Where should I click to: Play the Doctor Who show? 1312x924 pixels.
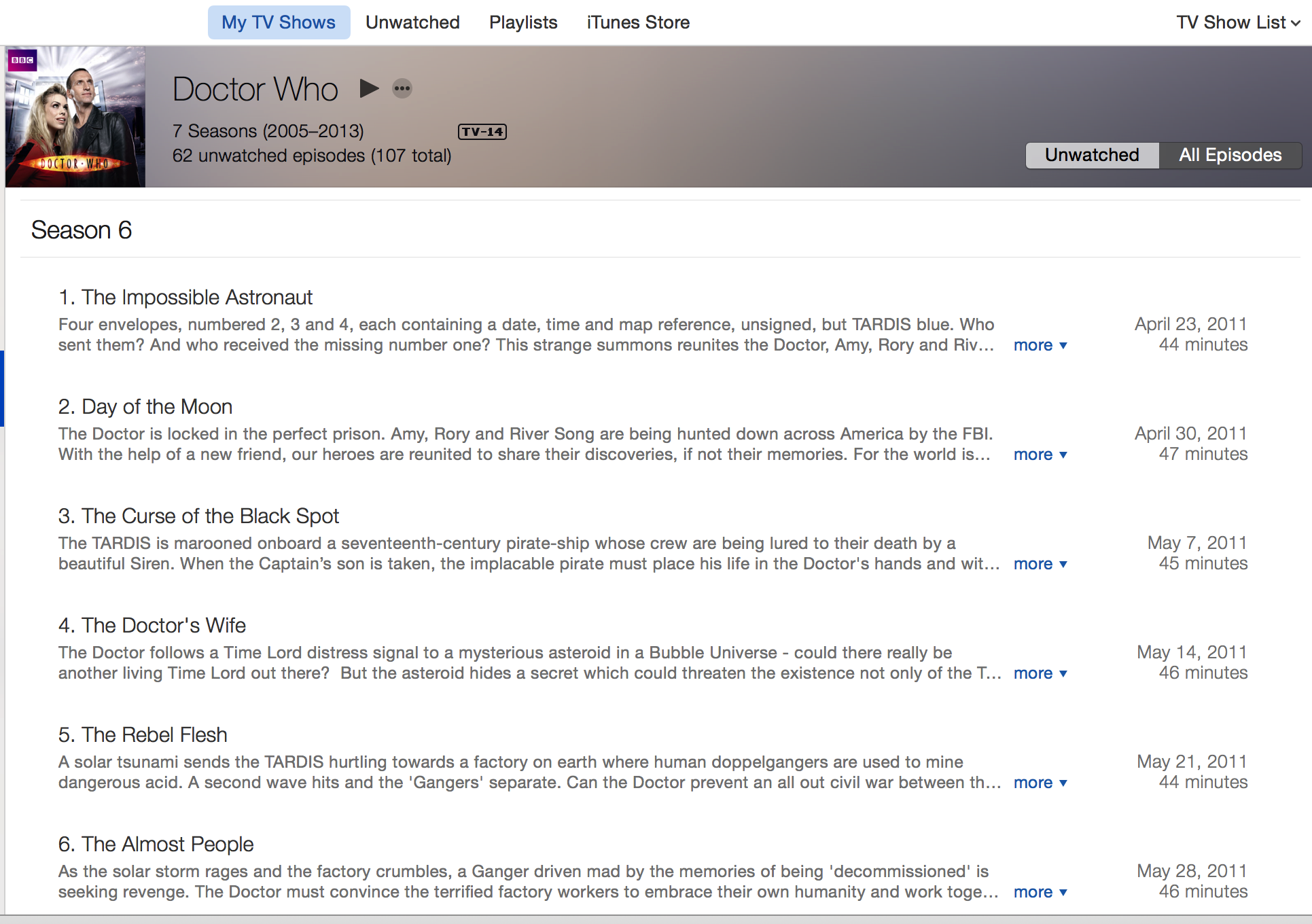(369, 88)
